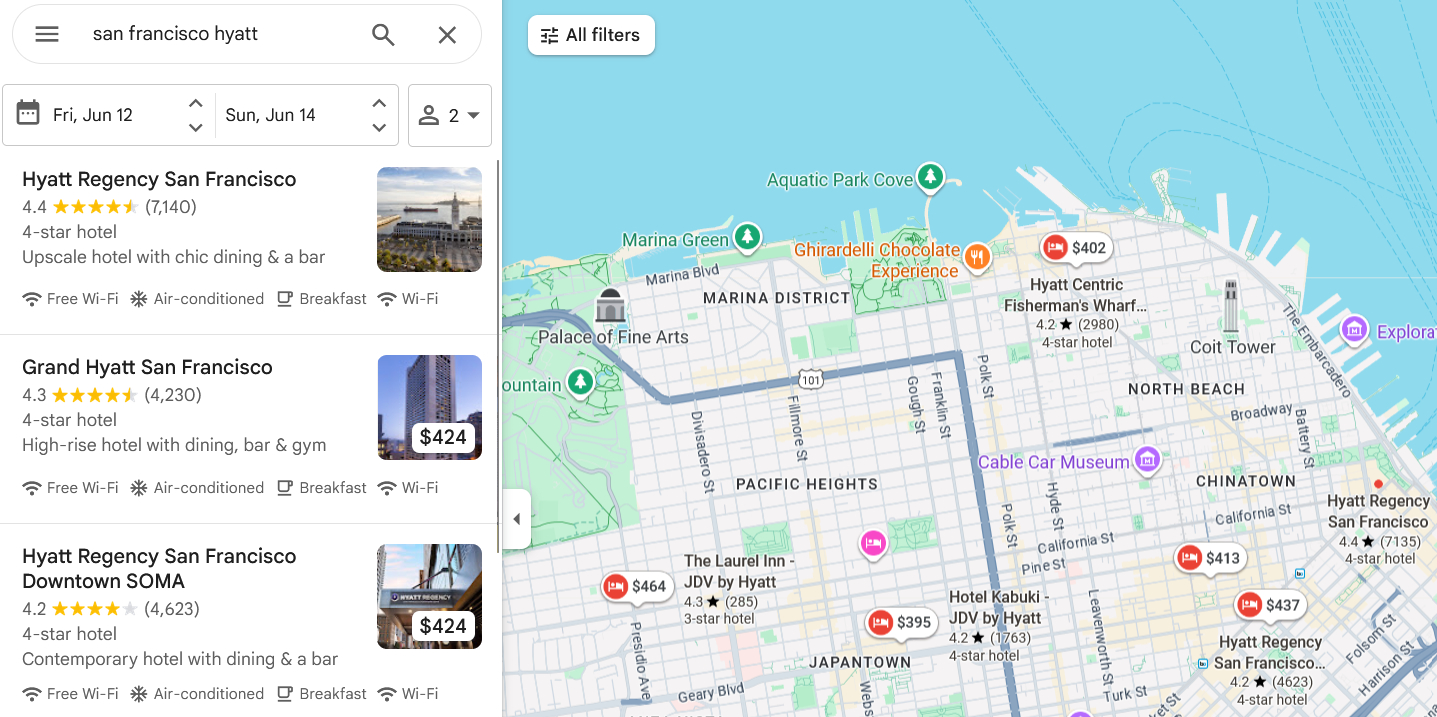View Hyatt Regency San Francisco photo thumbnail
Image resolution: width=1437 pixels, height=717 pixels.
429,219
